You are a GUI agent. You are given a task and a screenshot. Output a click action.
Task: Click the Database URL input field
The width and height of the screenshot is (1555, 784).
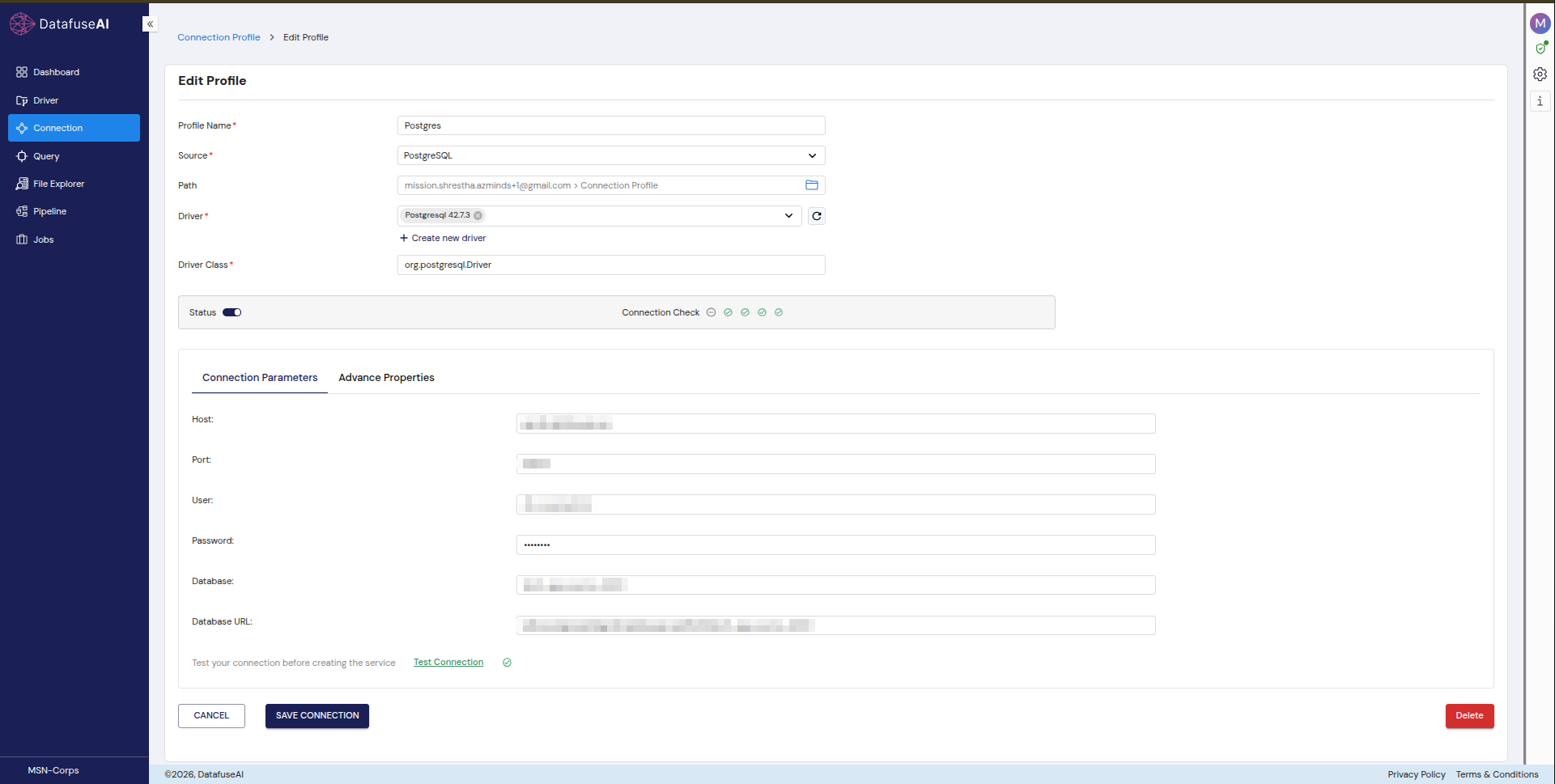[835, 625]
